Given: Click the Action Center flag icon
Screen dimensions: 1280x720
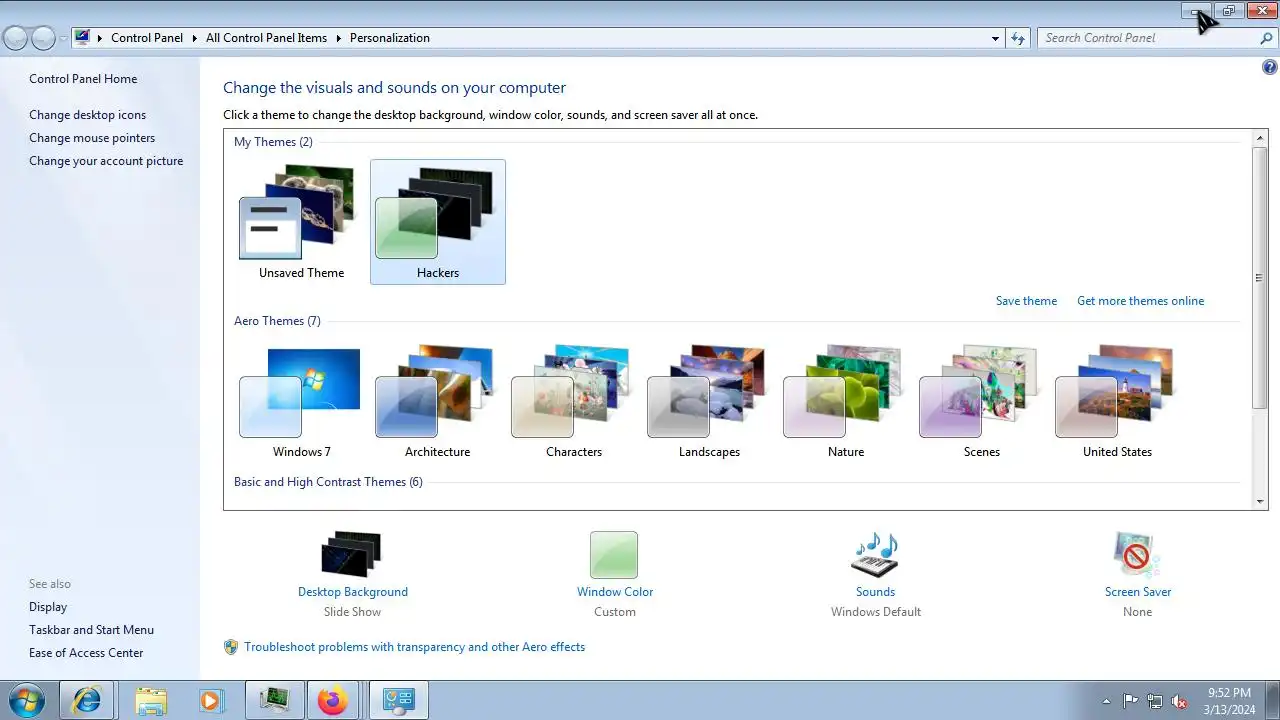Looking at the screenshot, I should pyautogui.click(x=1130, y=701).
